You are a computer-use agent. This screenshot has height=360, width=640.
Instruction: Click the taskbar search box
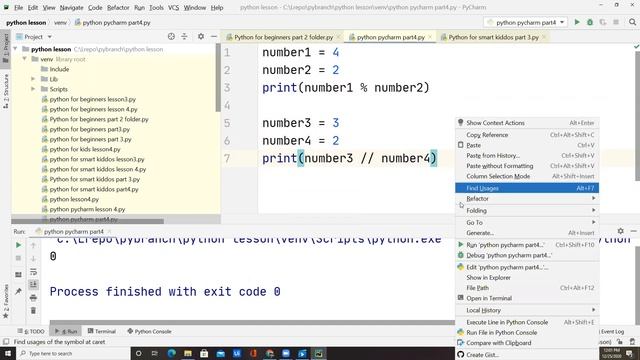coord(73,353)
